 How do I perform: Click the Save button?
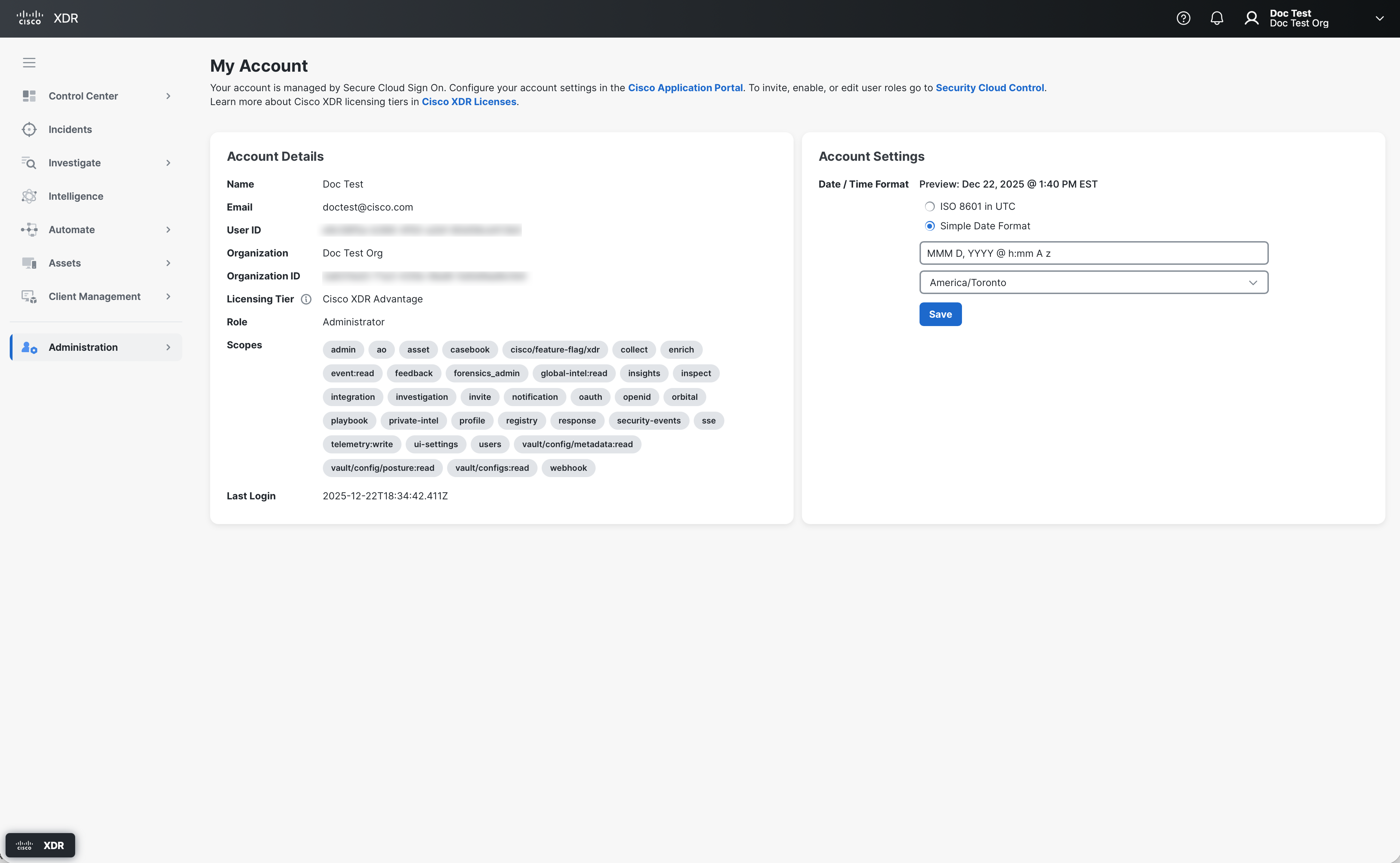[940, 315]
